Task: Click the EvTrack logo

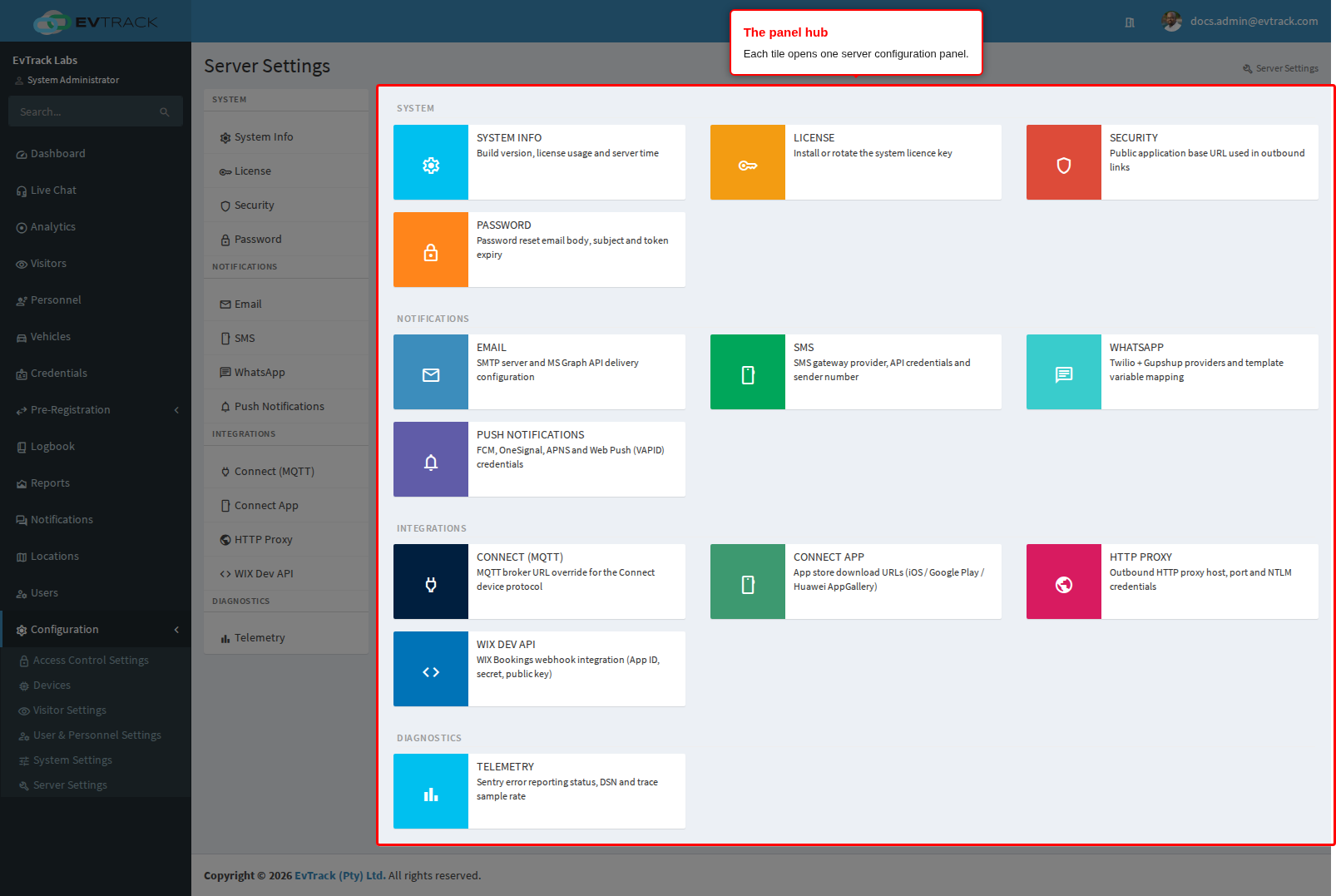Action: point(96,22)
